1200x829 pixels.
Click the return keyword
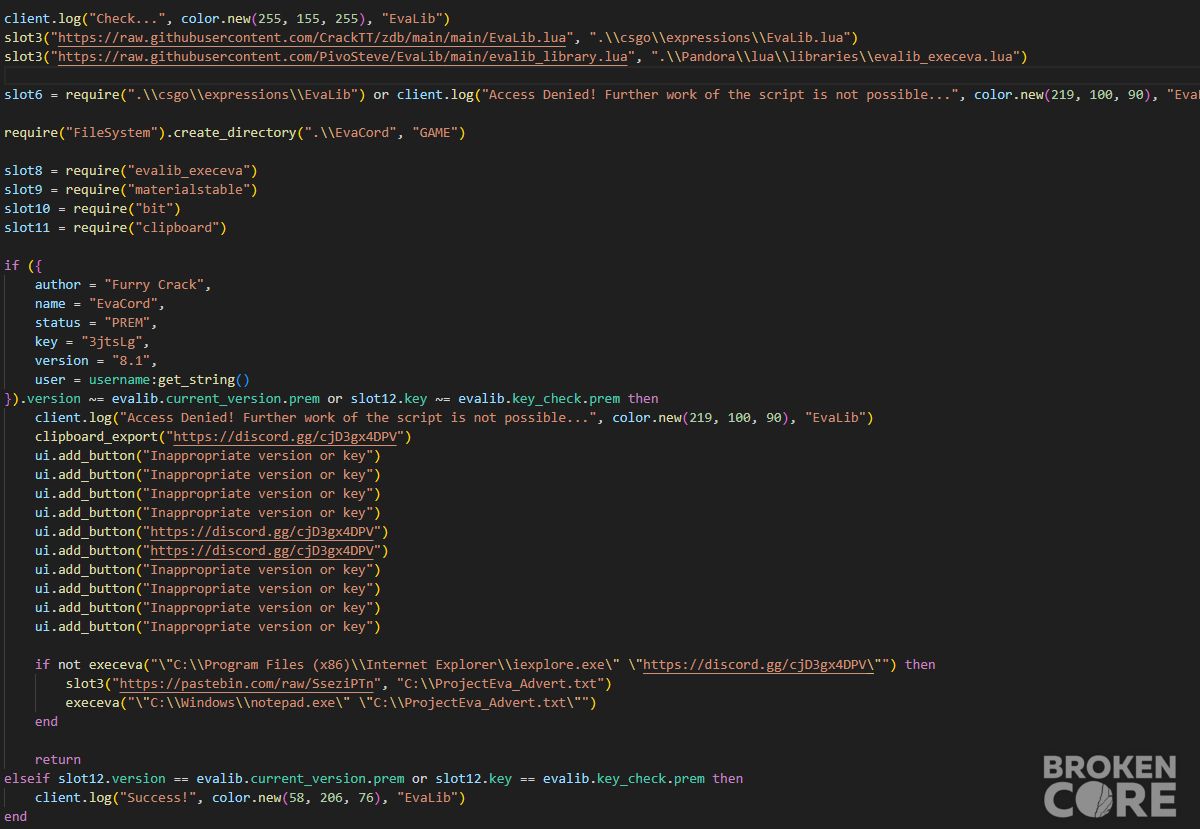click(58, 760)
